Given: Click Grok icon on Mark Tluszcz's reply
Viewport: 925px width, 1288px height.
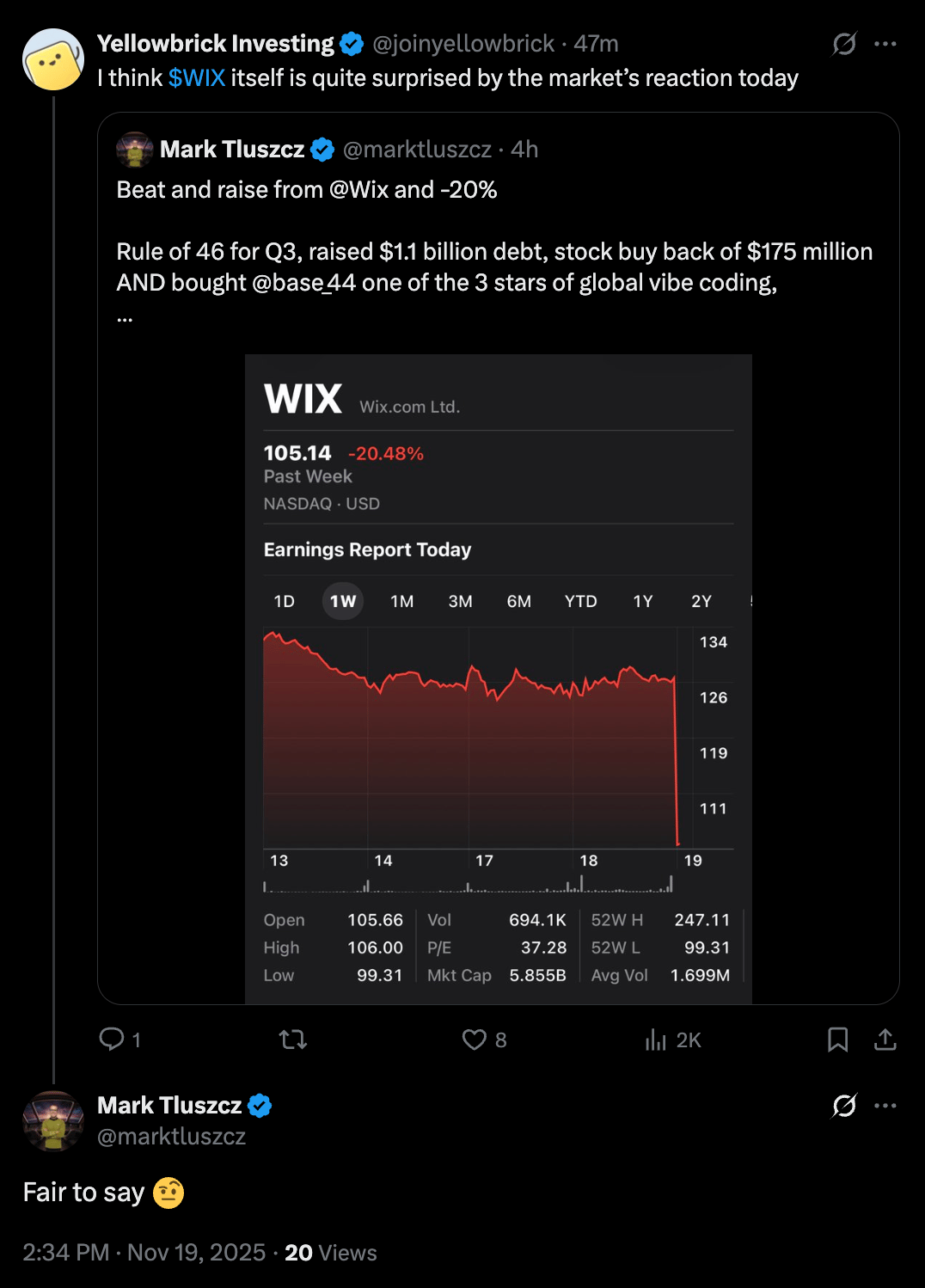Looking at the screenshot, I should point(844,1106).
